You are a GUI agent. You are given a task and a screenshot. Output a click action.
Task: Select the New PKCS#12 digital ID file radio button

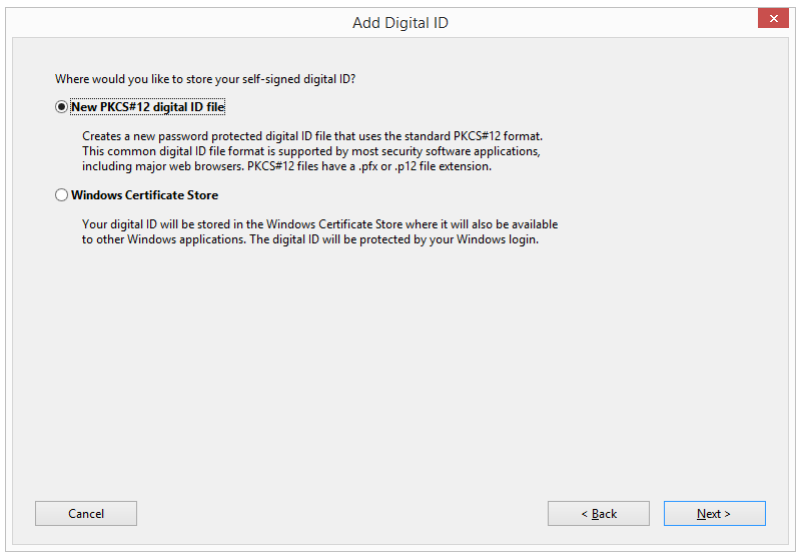[x=62, y=107]
